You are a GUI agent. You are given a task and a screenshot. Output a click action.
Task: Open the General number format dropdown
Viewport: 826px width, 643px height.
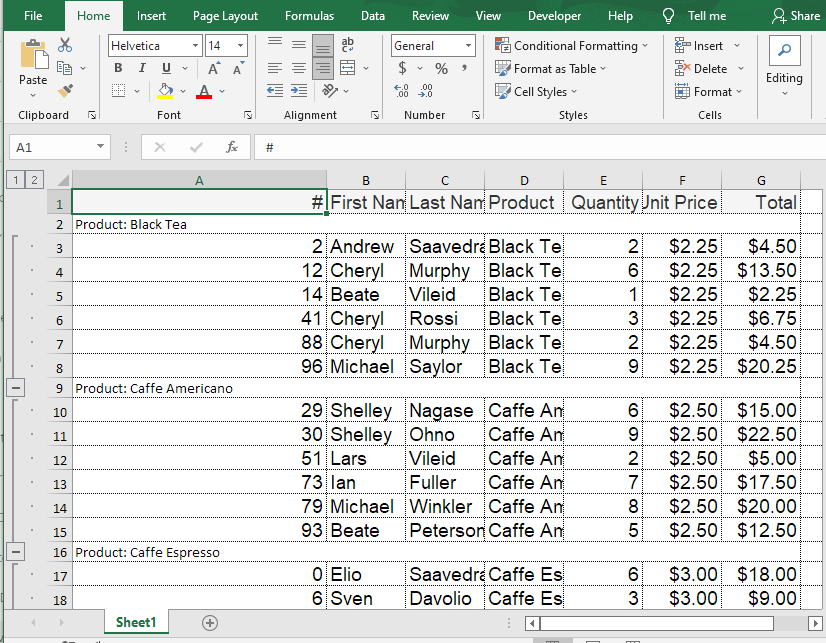pyautogui.click(x=468, y=46)
